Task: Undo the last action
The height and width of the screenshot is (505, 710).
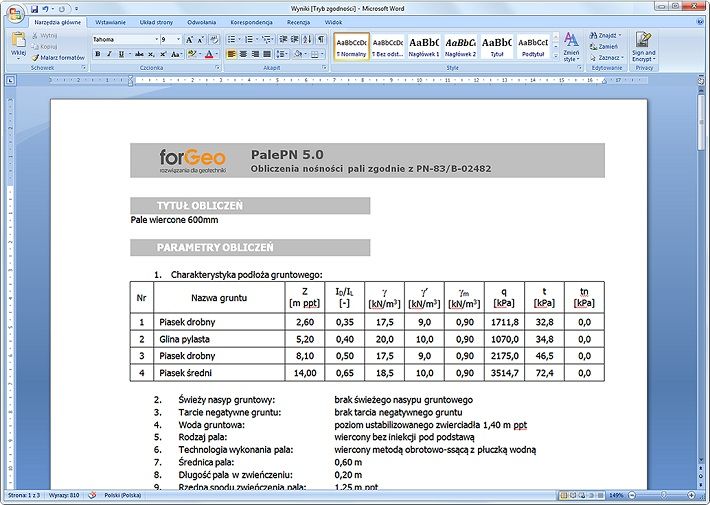Action: pos(45,9)
